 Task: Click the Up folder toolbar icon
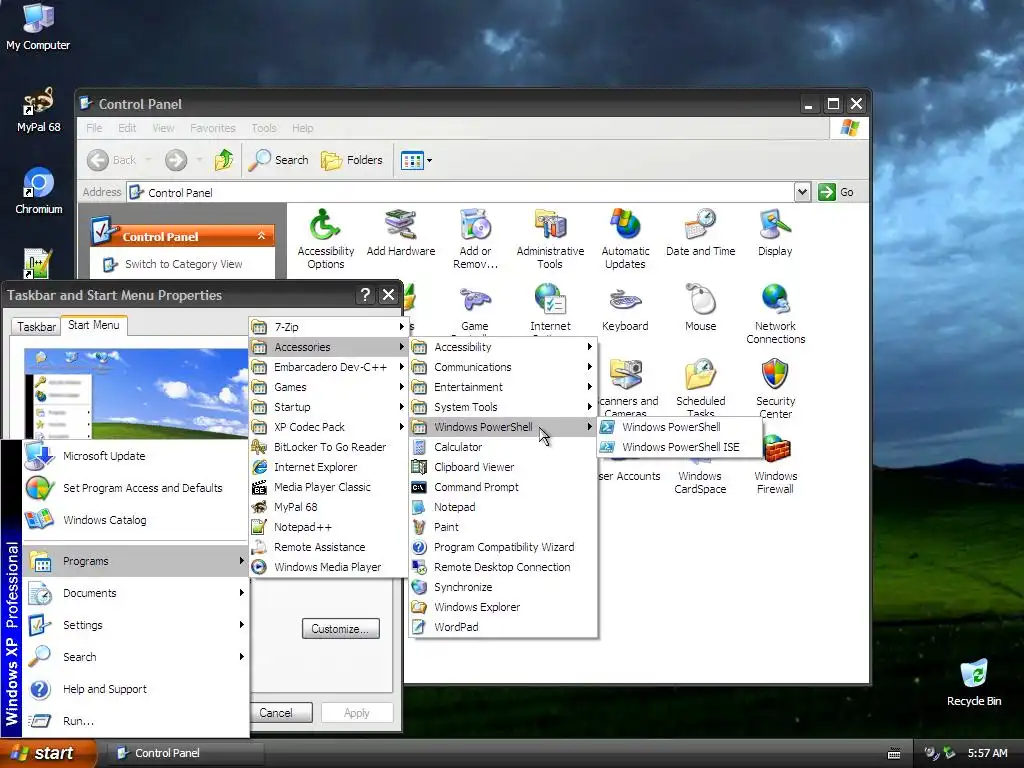[x=223, y=159]
